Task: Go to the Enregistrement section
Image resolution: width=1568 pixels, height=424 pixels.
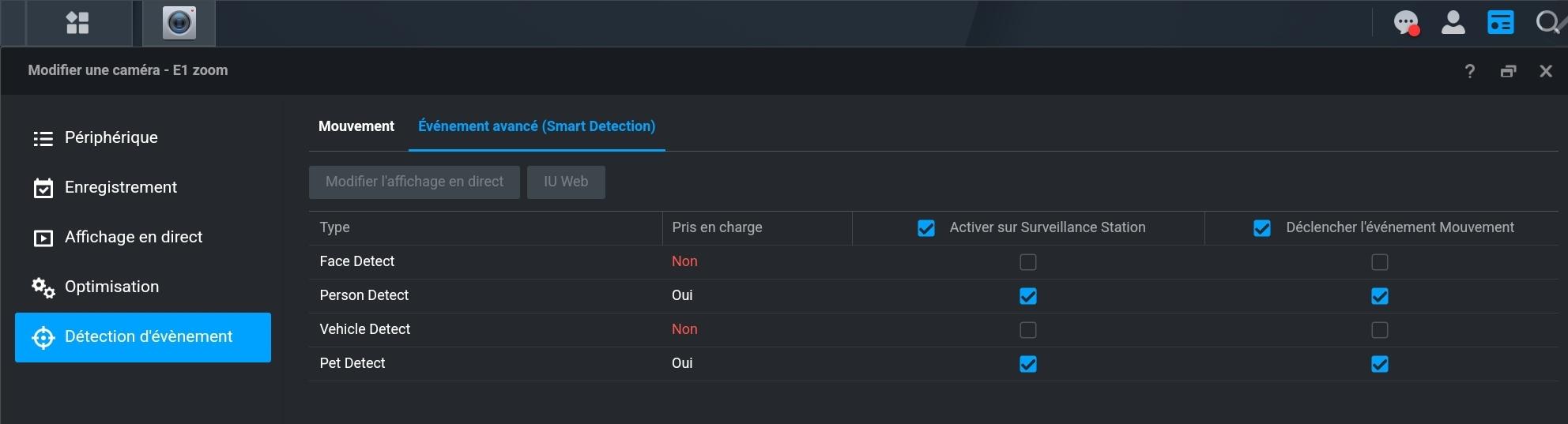Action: [x=120, y=187]
